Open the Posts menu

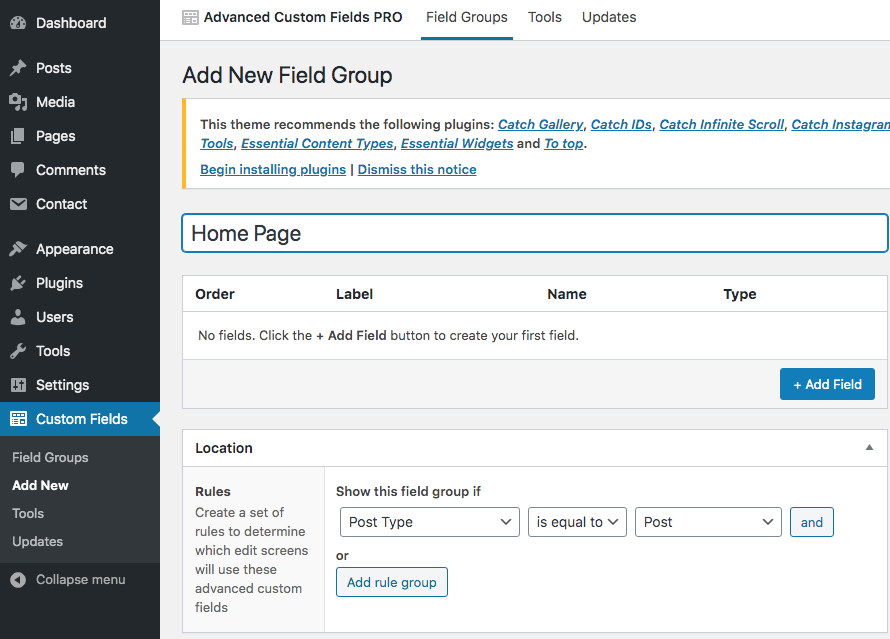(x=54, y=68)
